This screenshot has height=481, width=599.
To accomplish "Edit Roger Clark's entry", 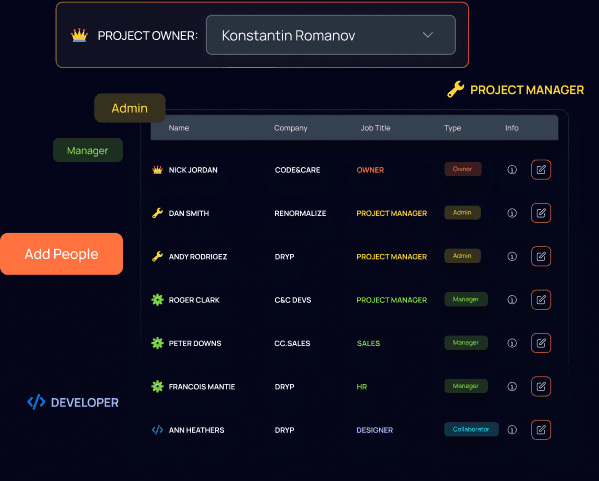I will [x=541, y=300].
